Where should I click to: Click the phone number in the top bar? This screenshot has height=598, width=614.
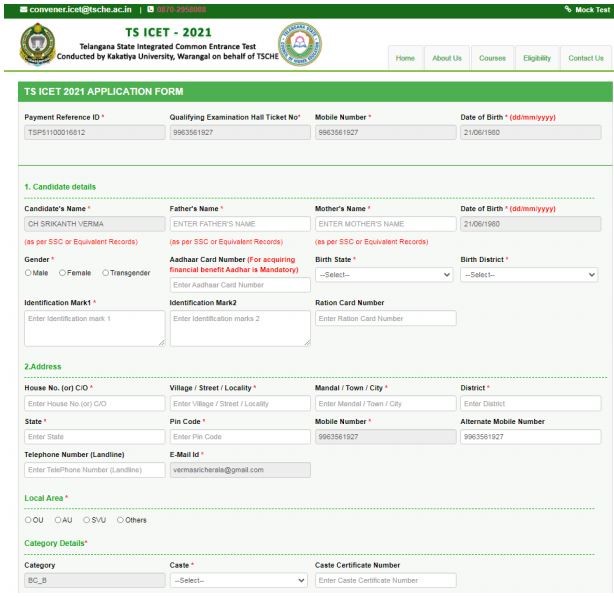point(181,9)
